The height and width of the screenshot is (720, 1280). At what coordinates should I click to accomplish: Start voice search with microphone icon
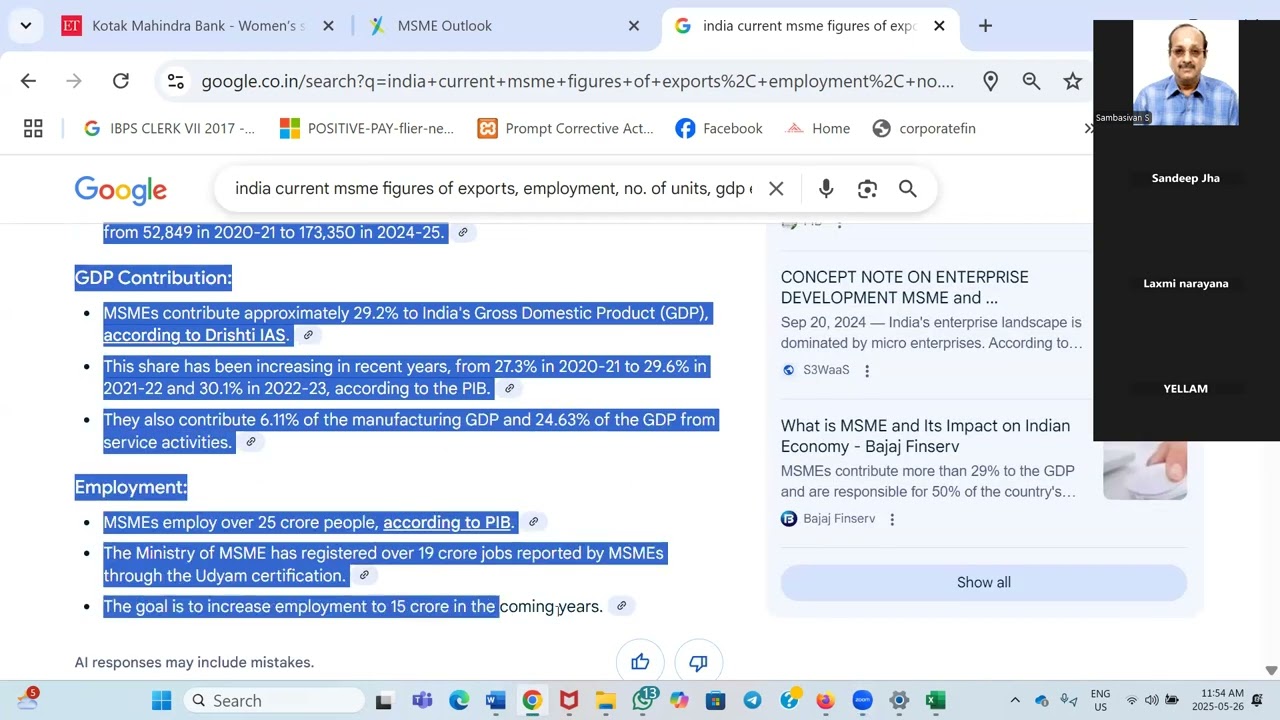click(826, 188)
